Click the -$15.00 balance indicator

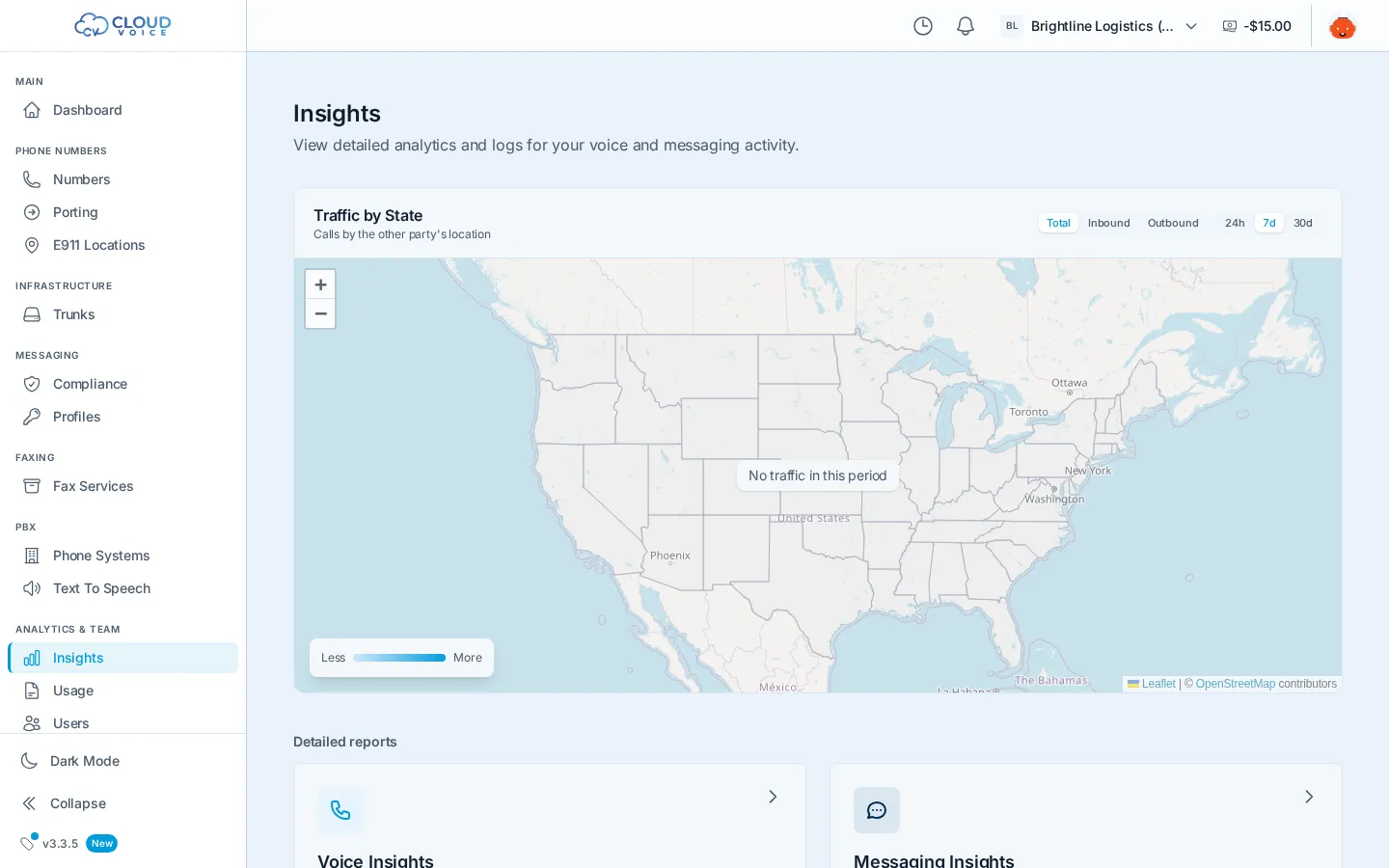click(1257, 26)
